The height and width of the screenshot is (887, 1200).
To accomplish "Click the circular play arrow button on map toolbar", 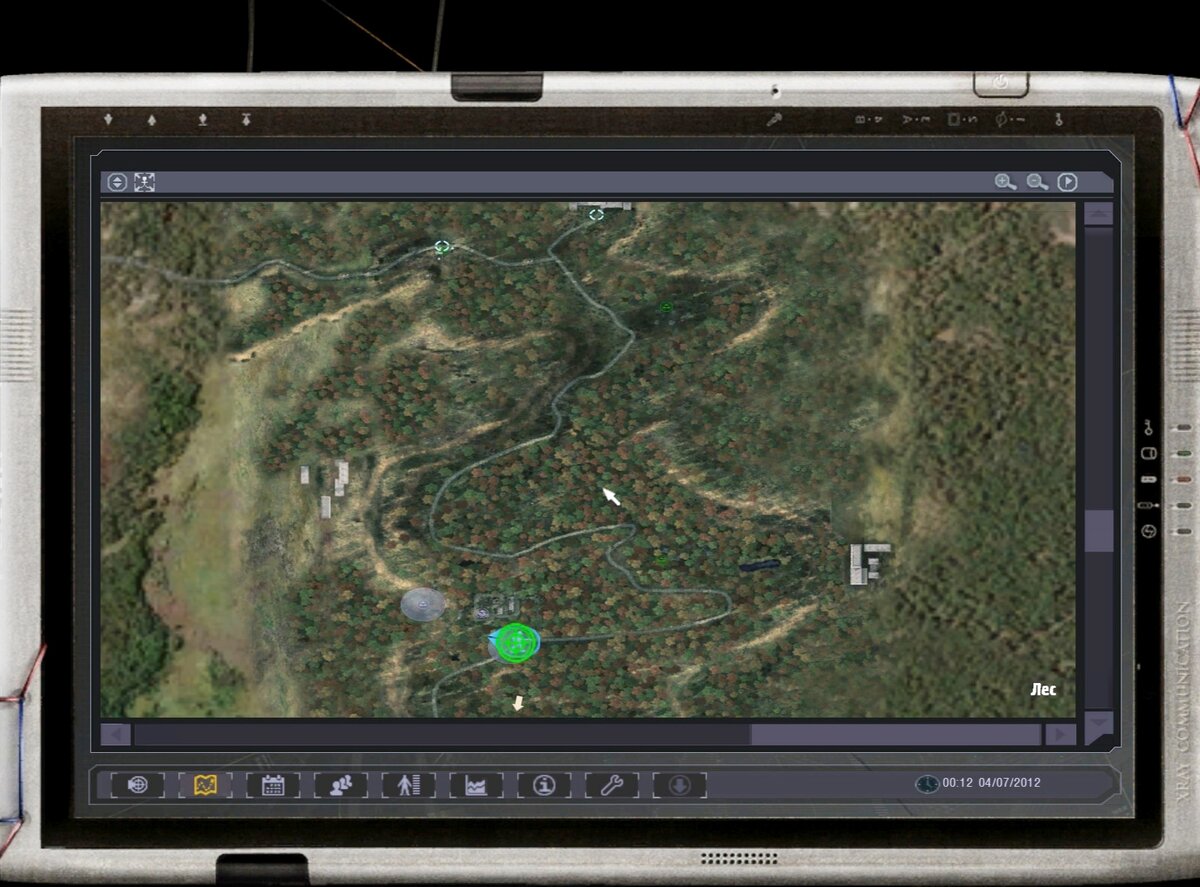I will click(1067, 182).
